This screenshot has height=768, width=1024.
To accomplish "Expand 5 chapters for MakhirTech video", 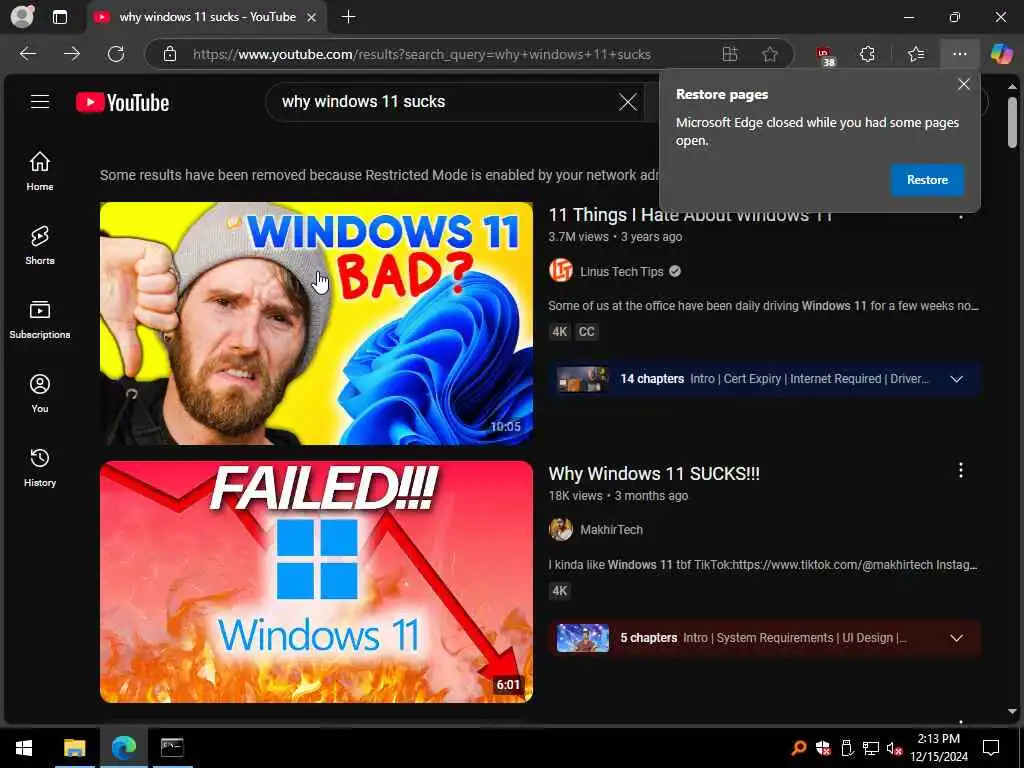I will pyautogui.click(x=956, y=638).
